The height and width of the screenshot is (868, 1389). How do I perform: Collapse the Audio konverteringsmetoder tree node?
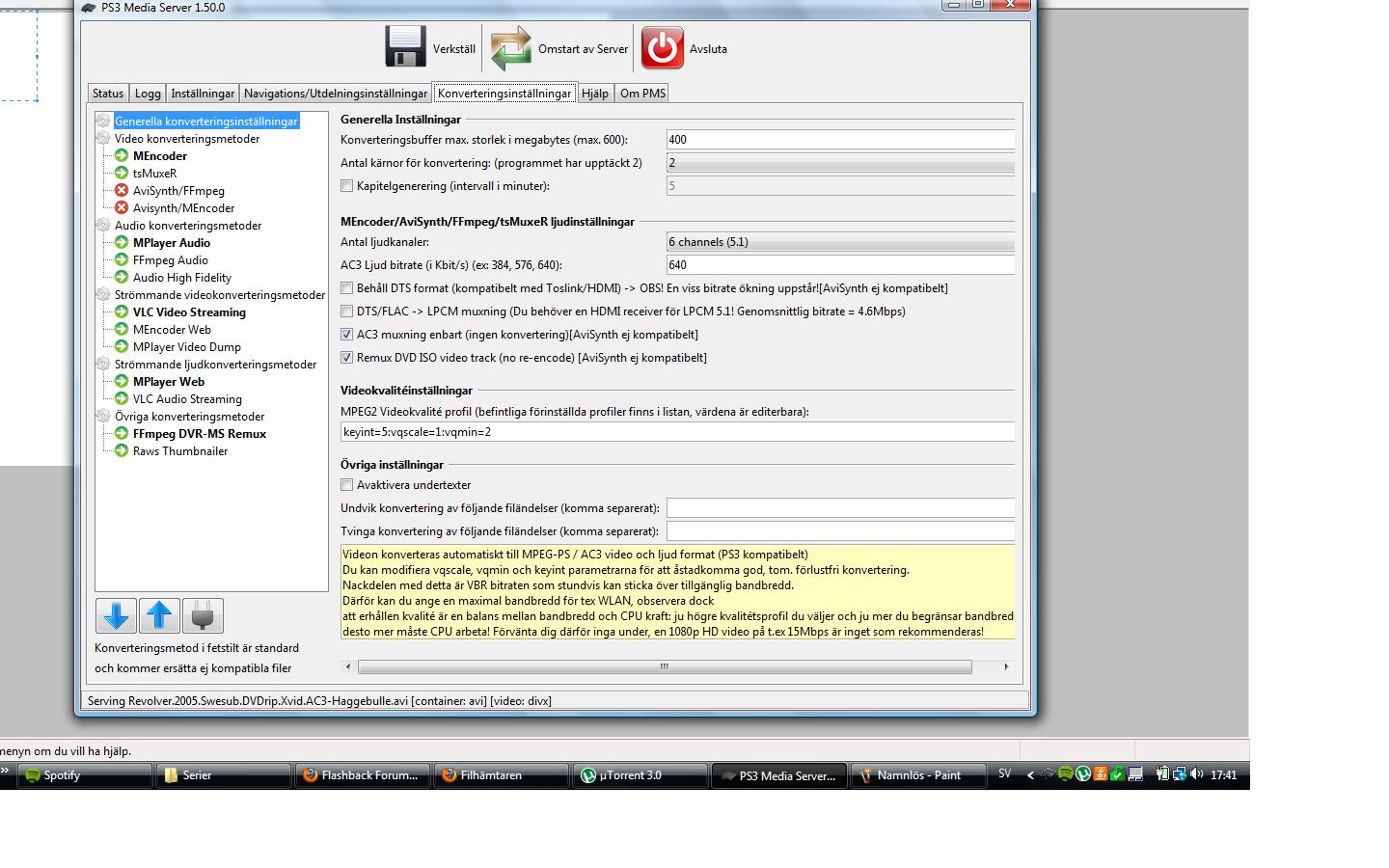pos(103,225)
